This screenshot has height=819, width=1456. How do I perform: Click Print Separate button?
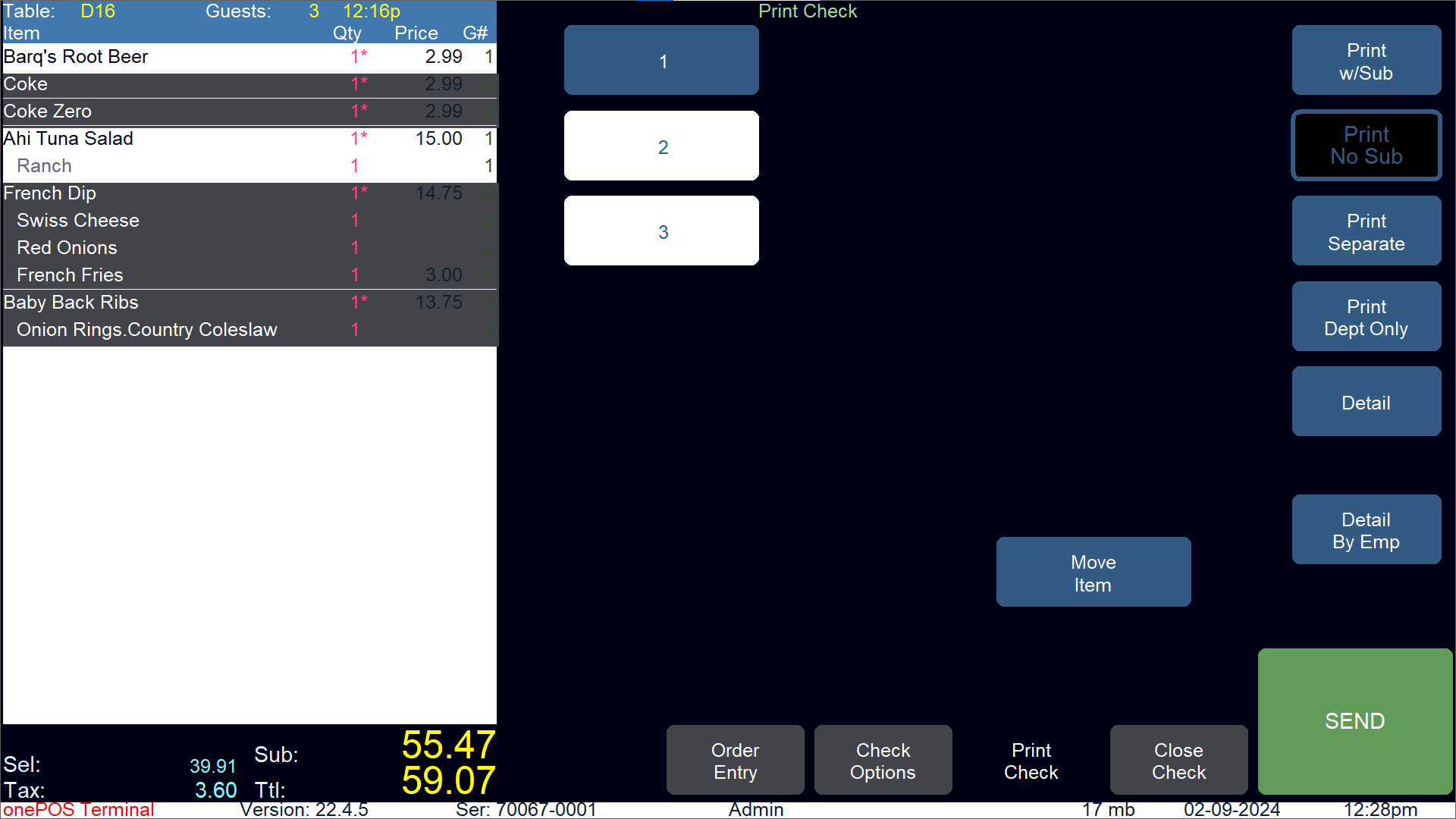pos(1366,231)
